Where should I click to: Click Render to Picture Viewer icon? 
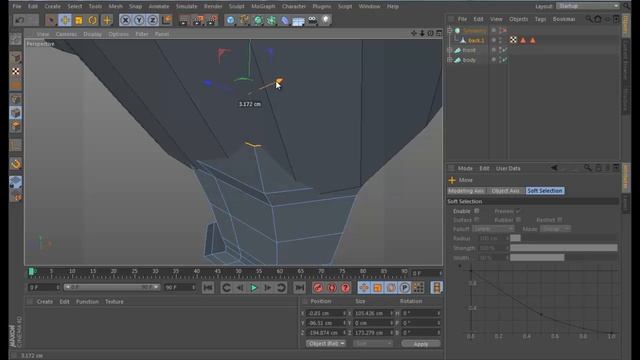(198, 20)
